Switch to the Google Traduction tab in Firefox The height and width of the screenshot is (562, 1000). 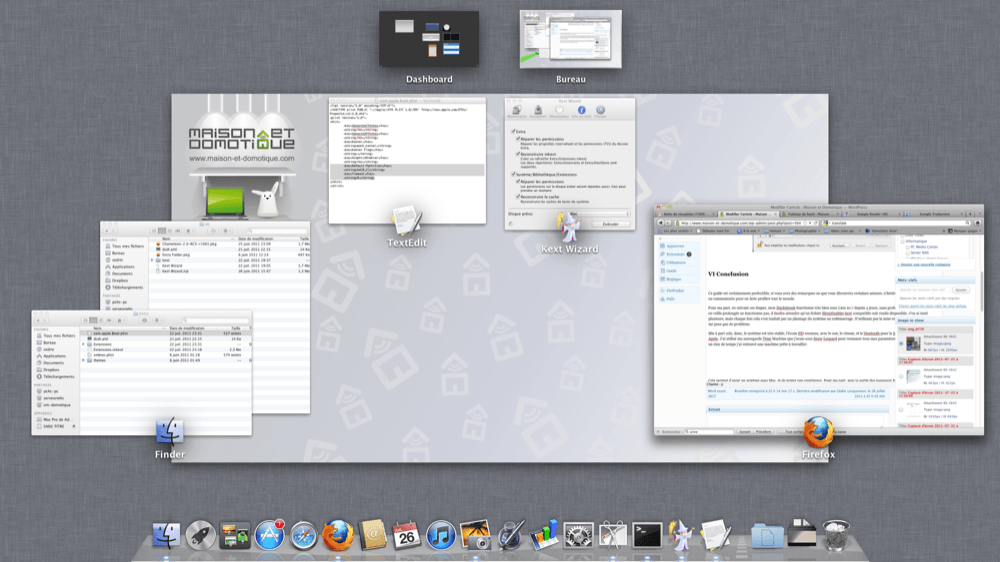point(934,214)
